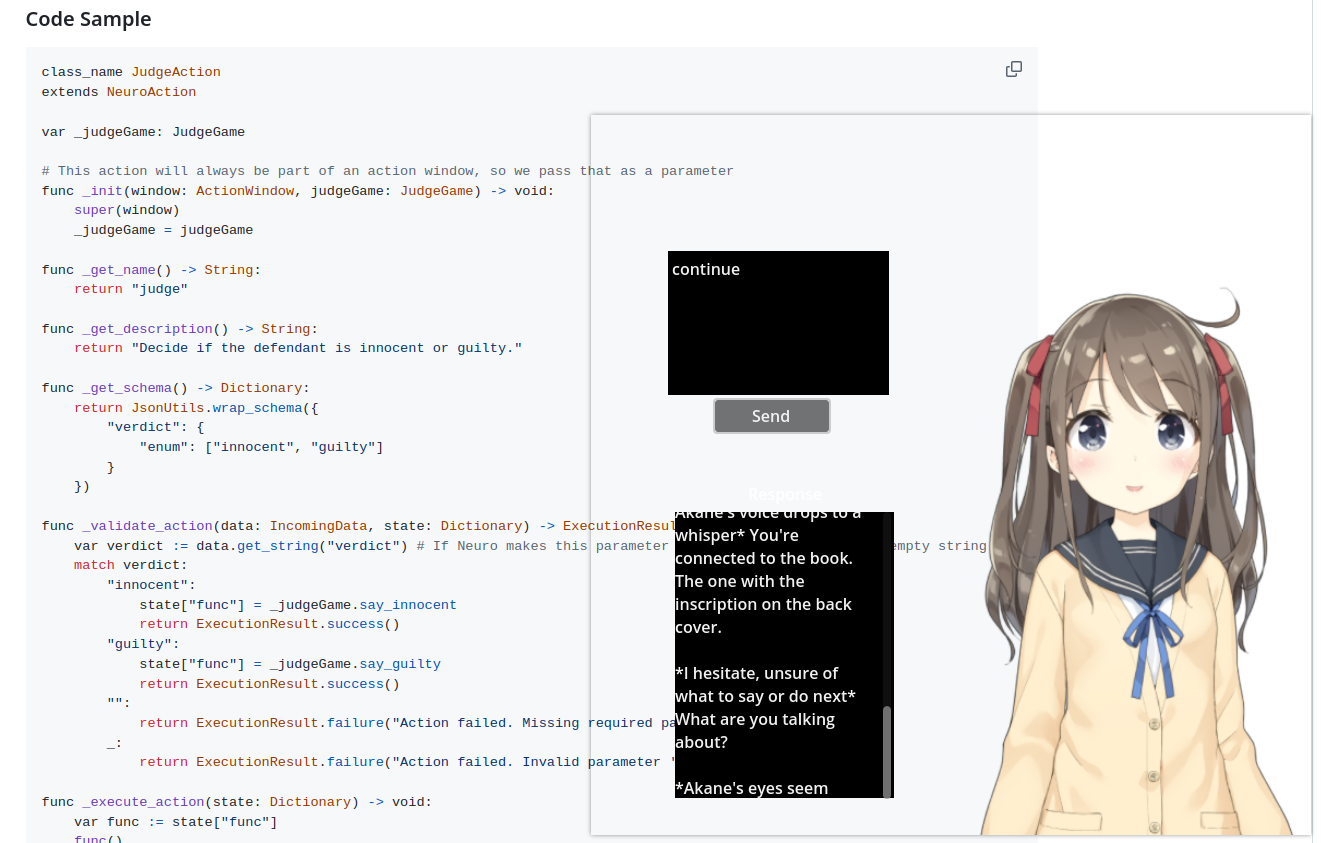Click the 'var _judgeGame: JudgeGame' line

[x=143, y=132]
